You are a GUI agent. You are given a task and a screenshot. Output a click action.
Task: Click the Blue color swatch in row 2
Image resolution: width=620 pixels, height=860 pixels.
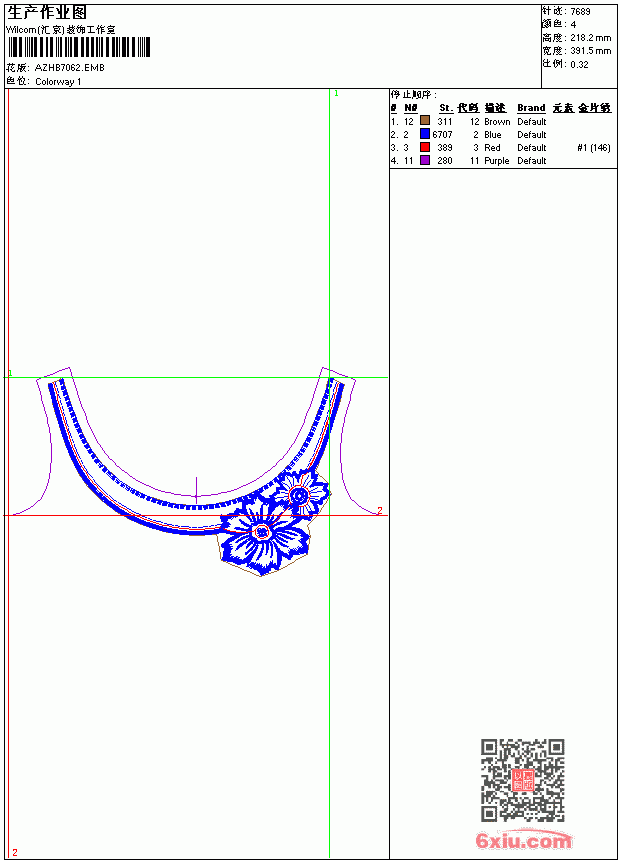pos(425,133)
